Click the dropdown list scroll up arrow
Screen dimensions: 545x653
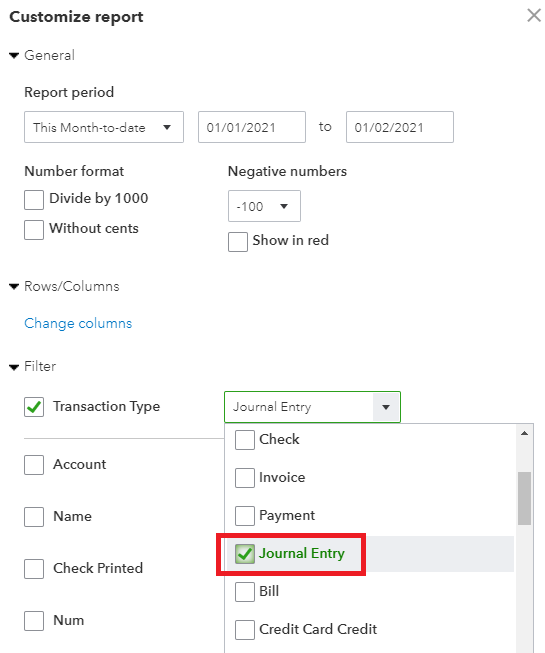tap(524, 434)
